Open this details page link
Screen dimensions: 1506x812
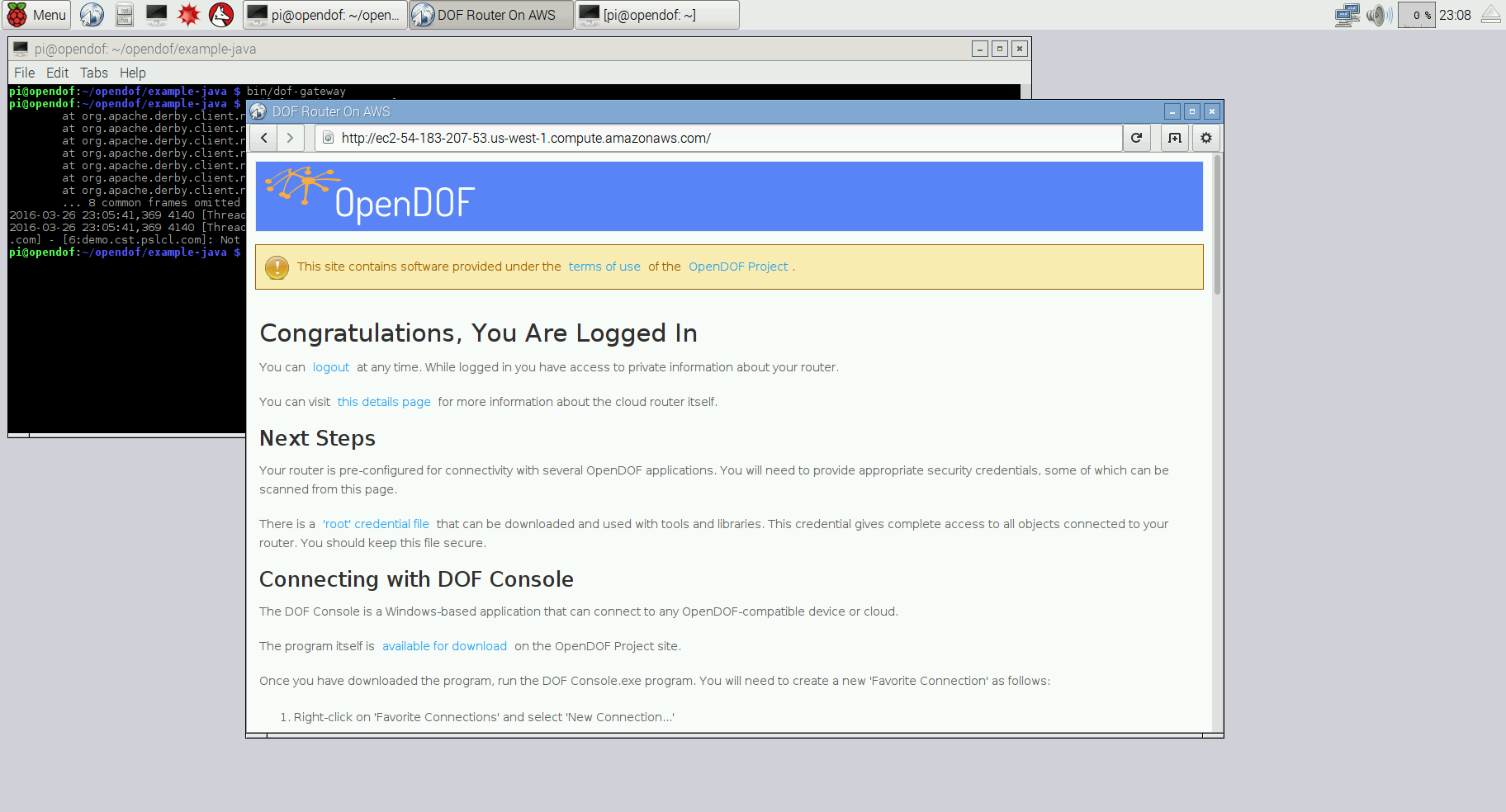pyautogui.click(x=384, y=402)
